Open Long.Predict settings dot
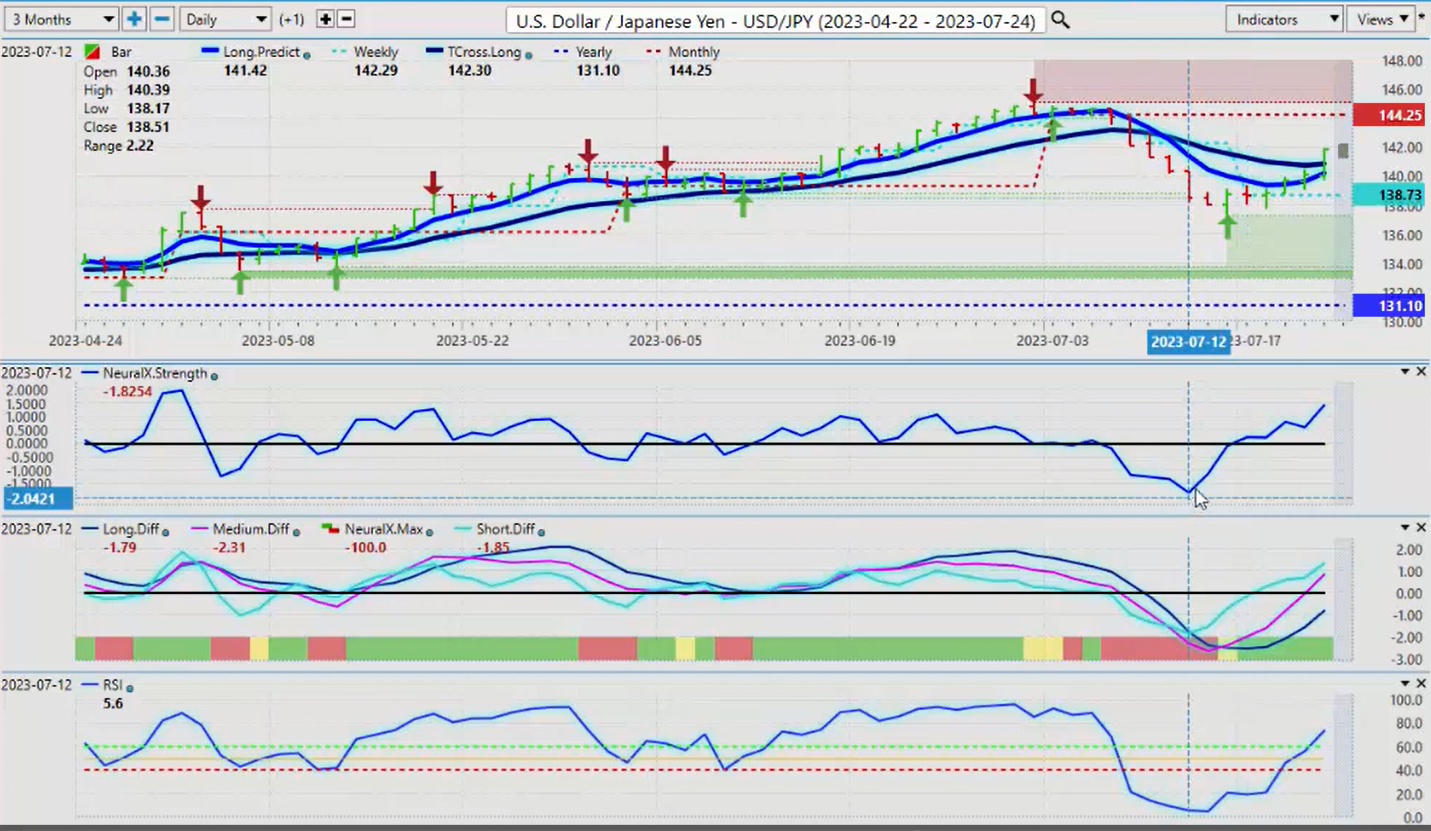 coord(306,55)
